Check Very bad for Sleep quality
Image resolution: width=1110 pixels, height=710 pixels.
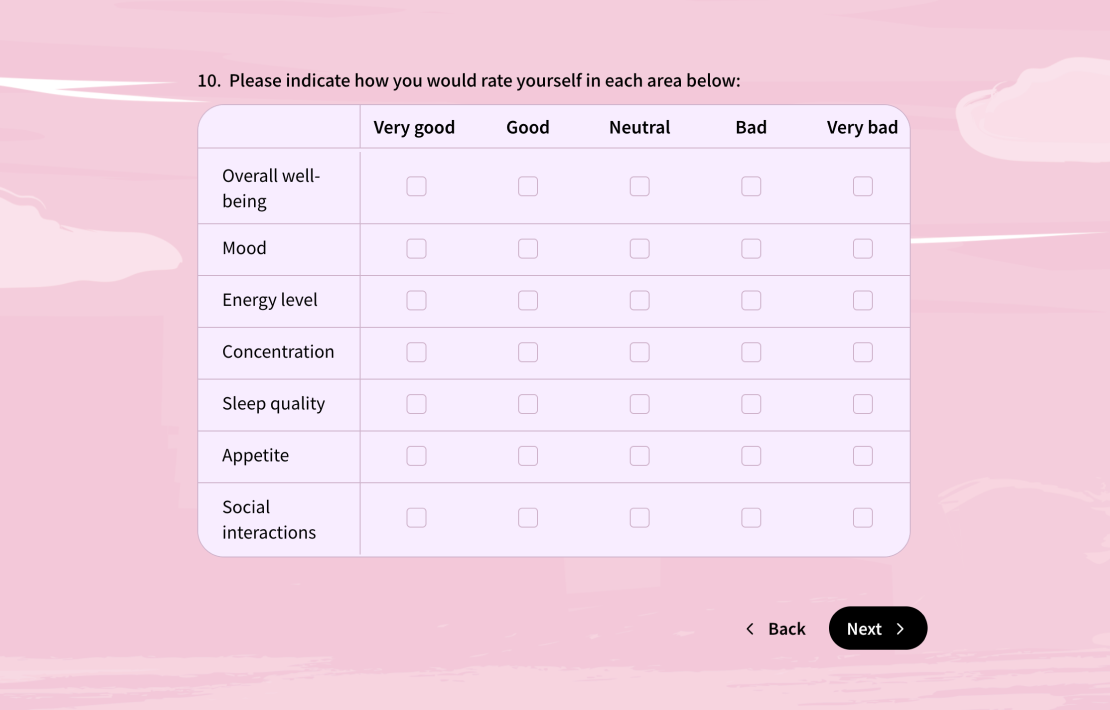[x=863, y=404]
